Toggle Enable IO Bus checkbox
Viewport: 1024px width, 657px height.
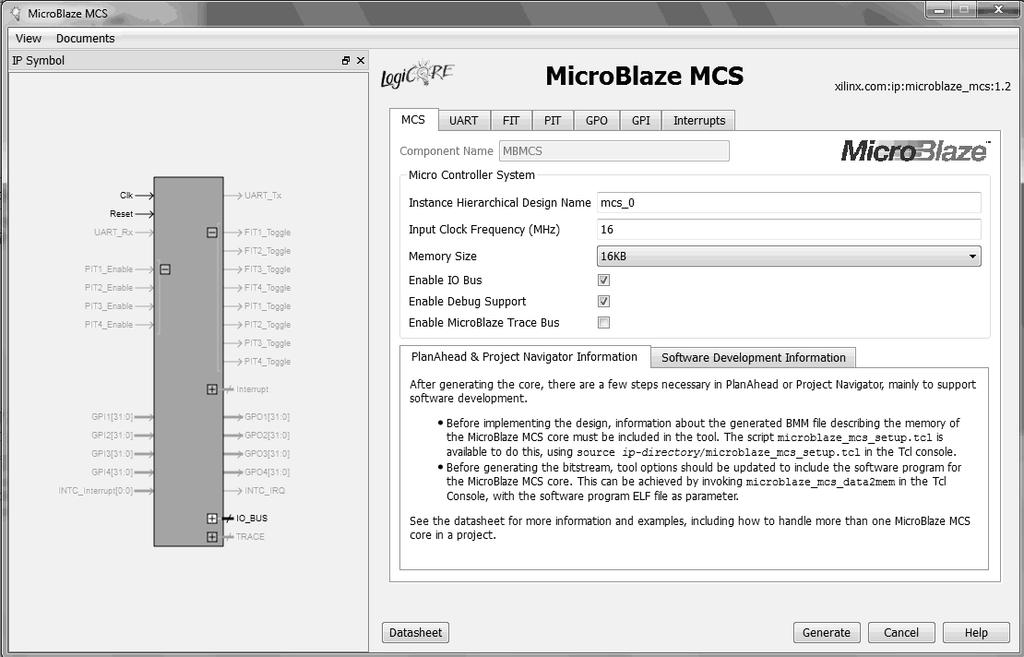[x=604, y=280]
